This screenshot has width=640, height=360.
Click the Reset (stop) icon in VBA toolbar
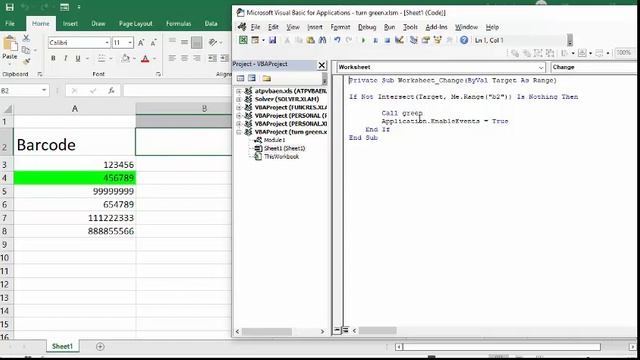387,40
